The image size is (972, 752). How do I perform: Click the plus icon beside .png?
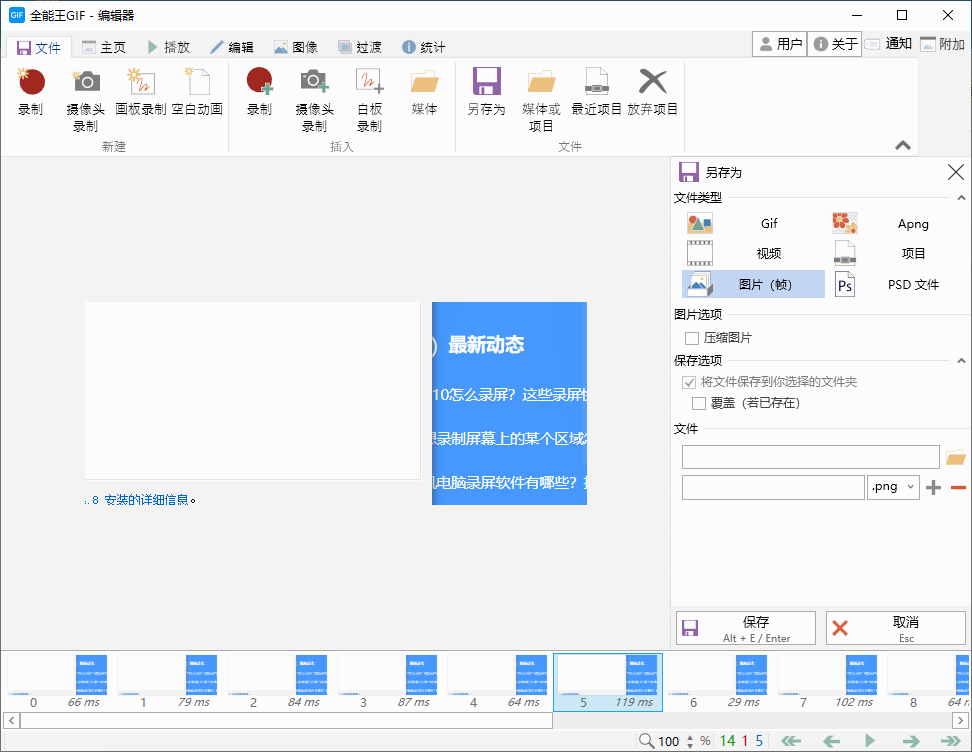tap(933, 488)
